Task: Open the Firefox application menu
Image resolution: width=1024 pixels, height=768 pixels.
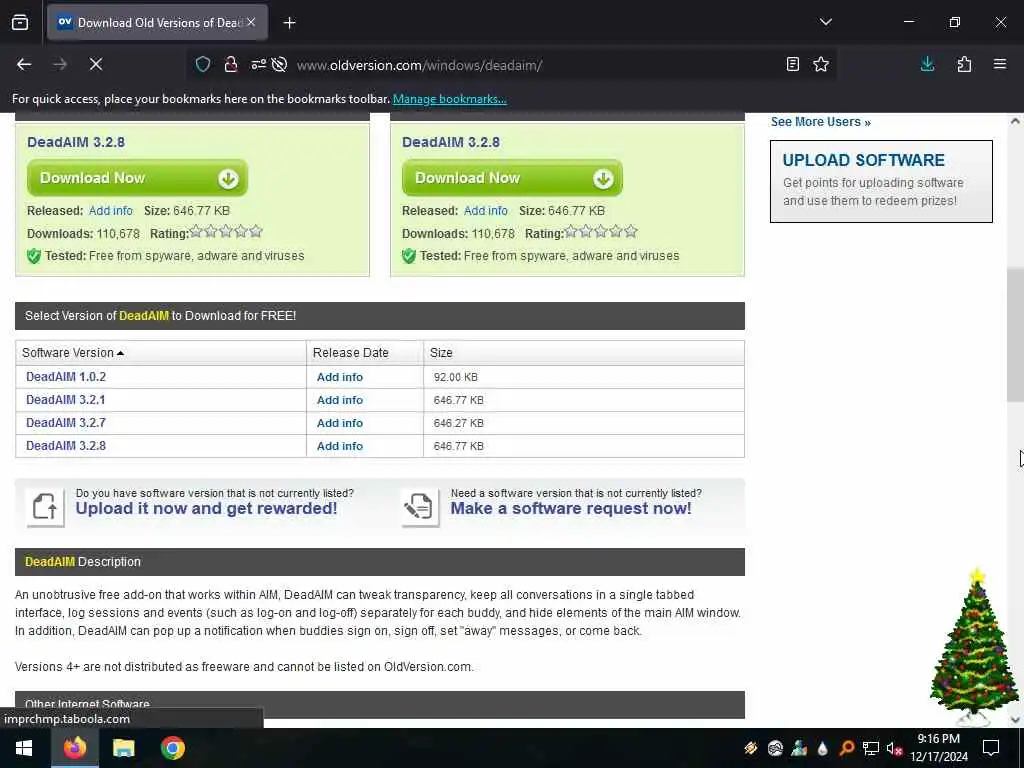Action: pos(1000,64)
